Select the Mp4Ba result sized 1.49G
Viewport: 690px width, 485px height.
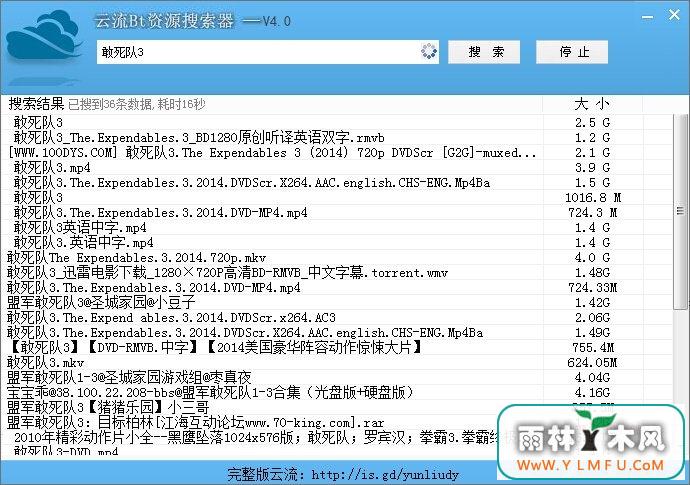click(x=245, y=332)
